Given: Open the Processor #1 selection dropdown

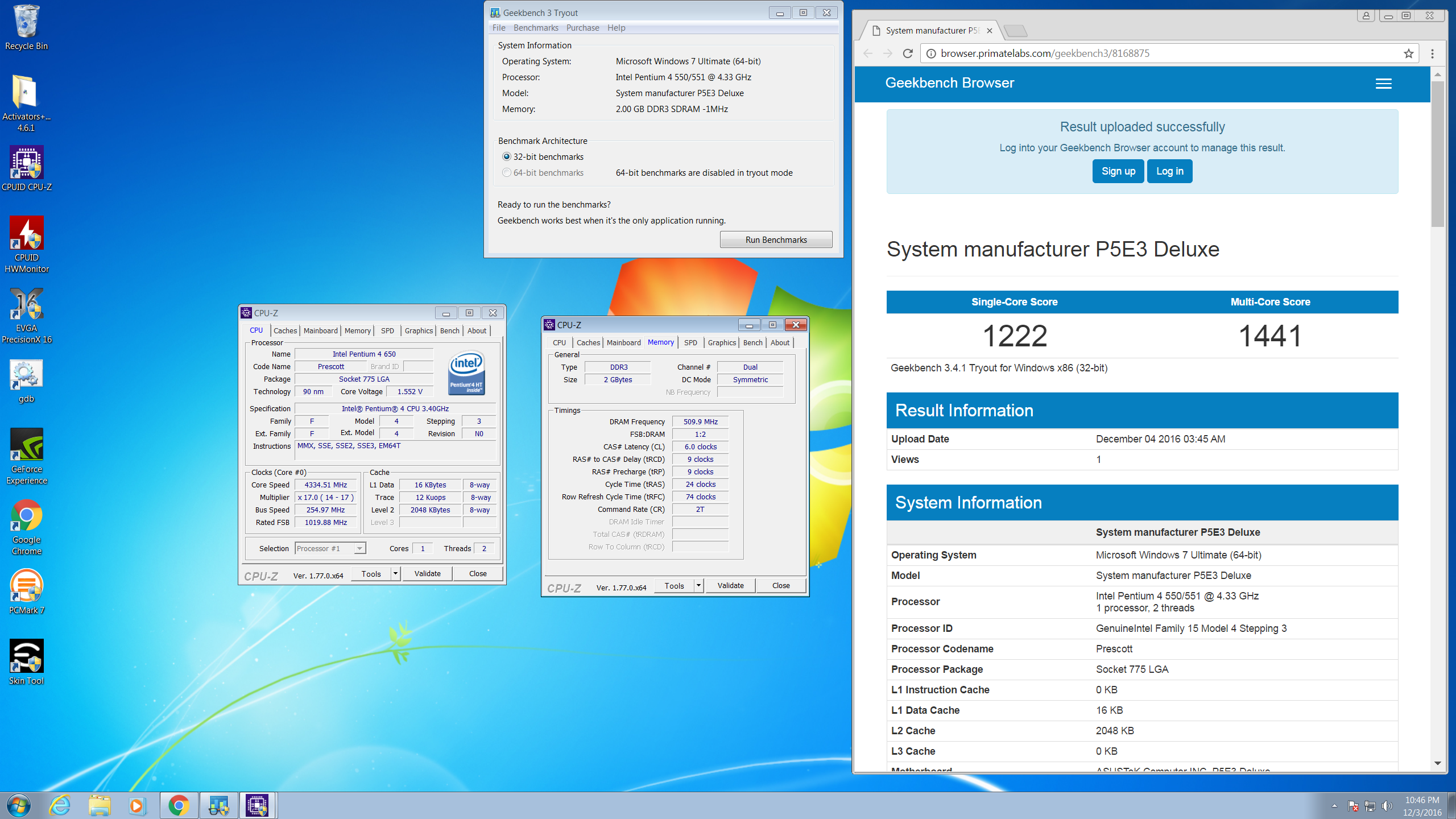Looking at the screenshot, I should point(330,548).
